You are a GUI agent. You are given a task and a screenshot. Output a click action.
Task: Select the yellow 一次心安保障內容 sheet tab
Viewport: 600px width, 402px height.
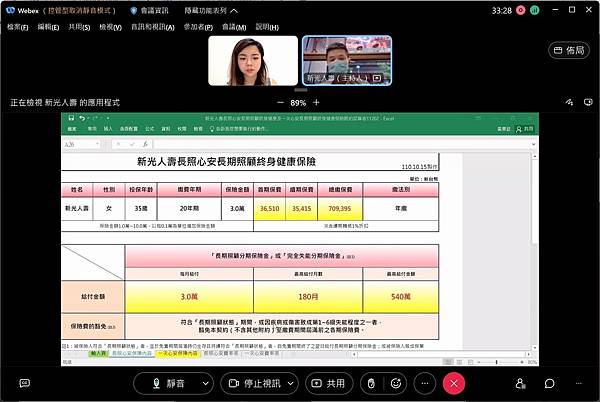pyautogui.click(x=178, y=353)
